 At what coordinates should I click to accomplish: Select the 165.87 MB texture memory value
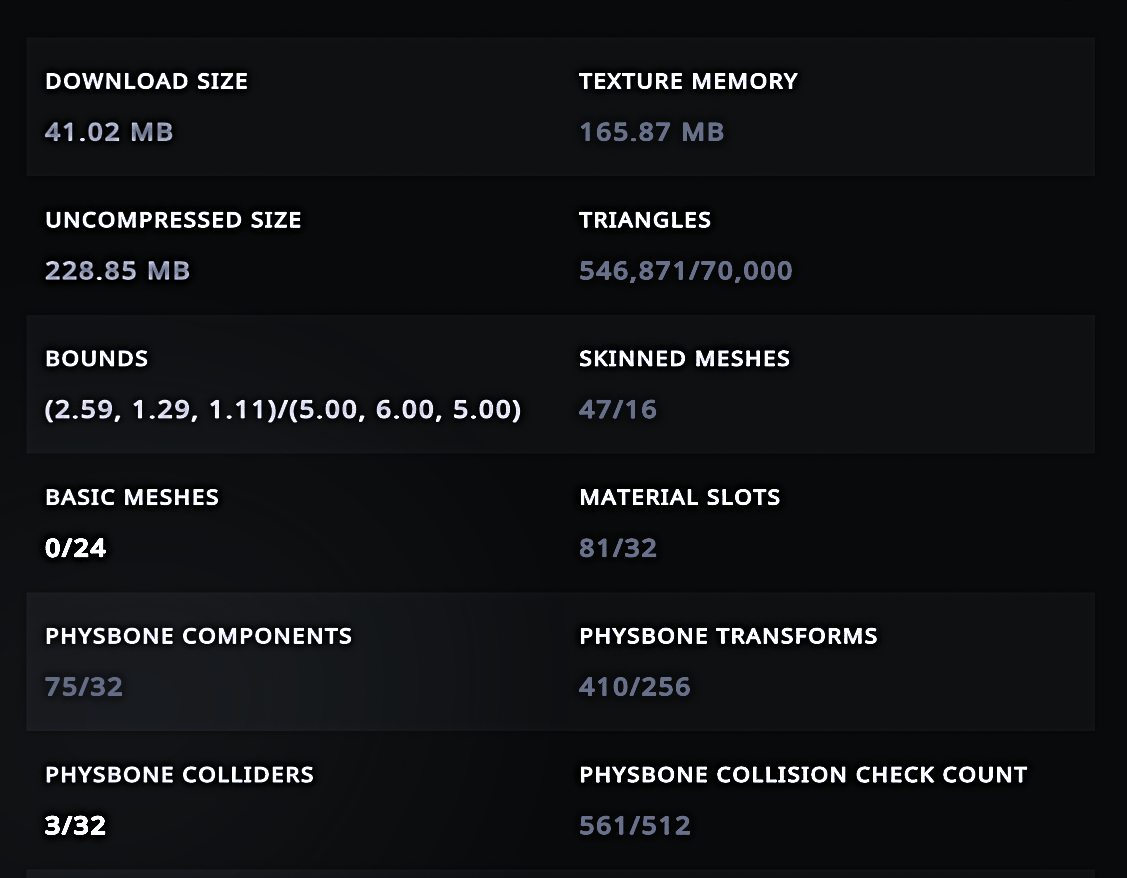[651, 132]
